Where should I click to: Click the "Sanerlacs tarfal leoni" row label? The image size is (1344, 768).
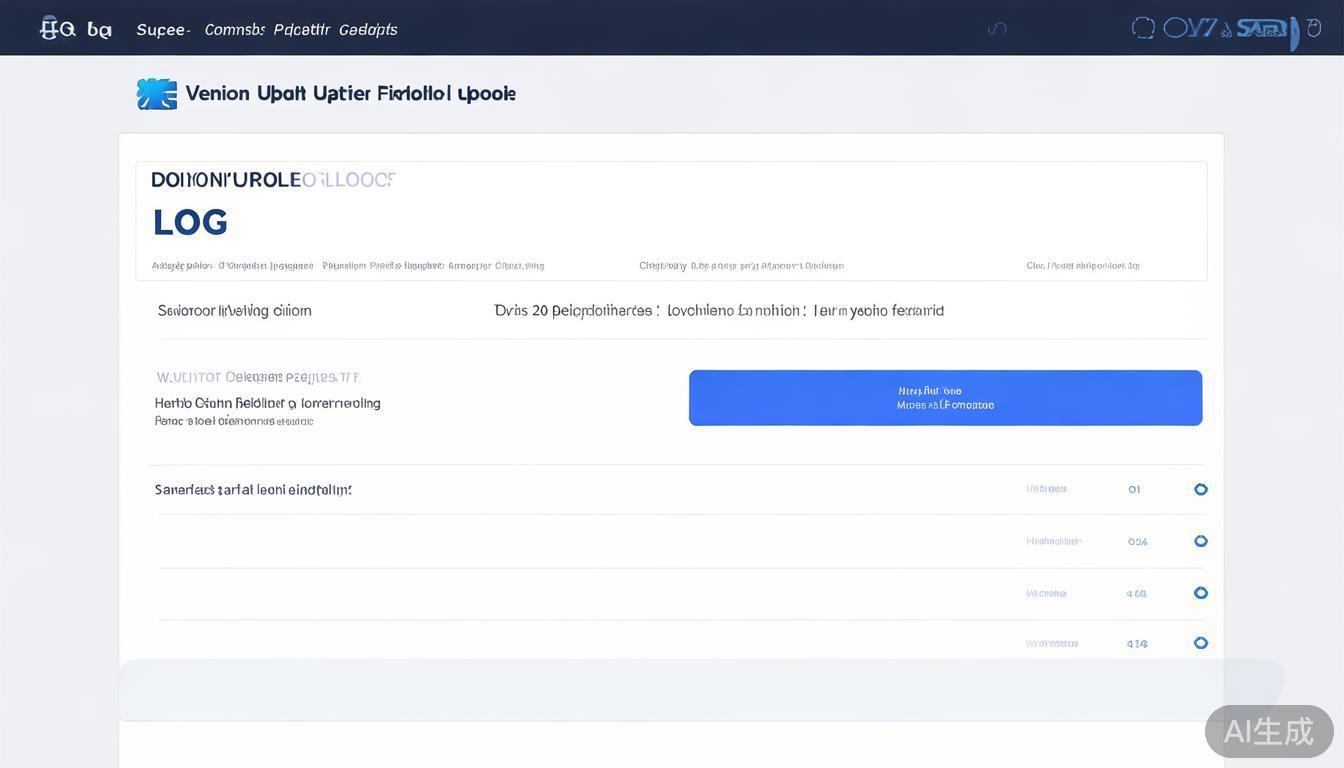[x=253, y=490]
